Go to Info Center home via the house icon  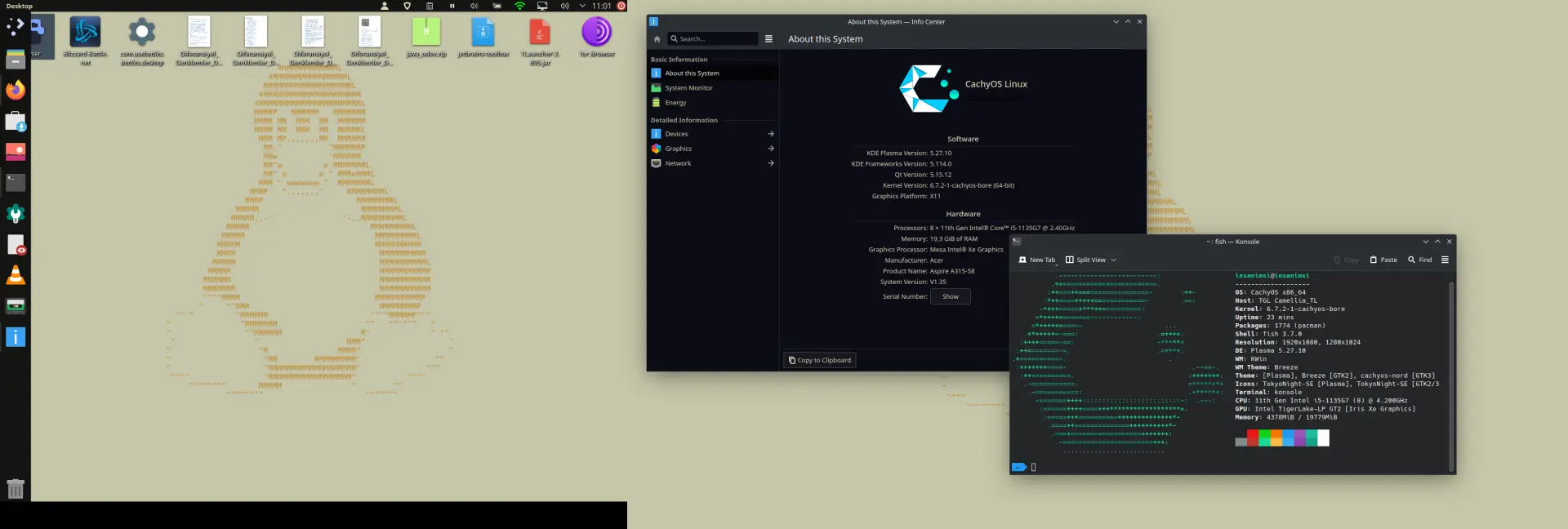[x=657, y=38]
